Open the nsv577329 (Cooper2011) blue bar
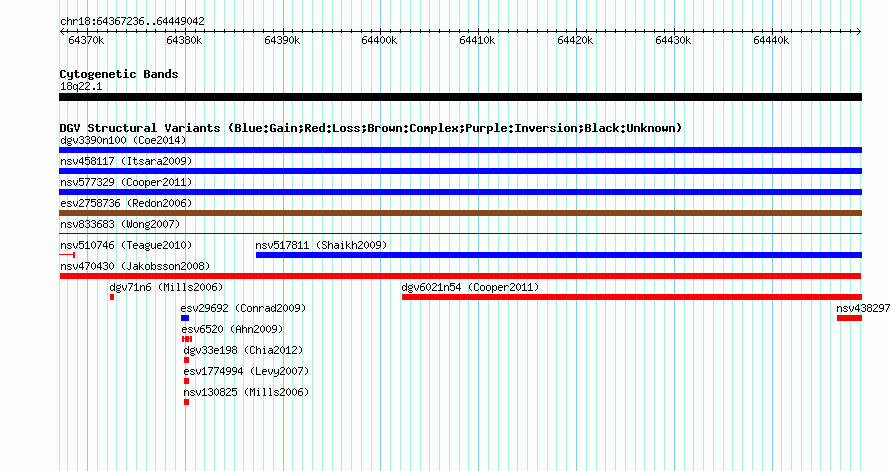 pos(460,192)
